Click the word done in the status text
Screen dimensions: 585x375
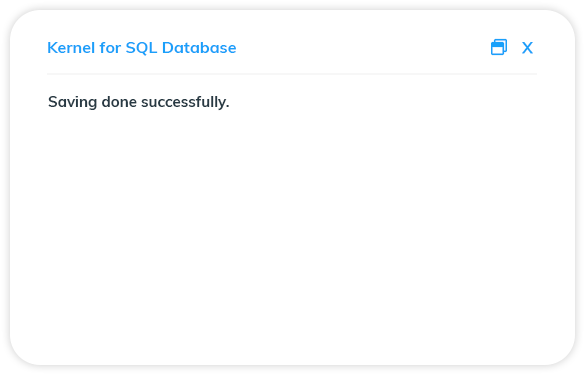click(x=119, y=102)
